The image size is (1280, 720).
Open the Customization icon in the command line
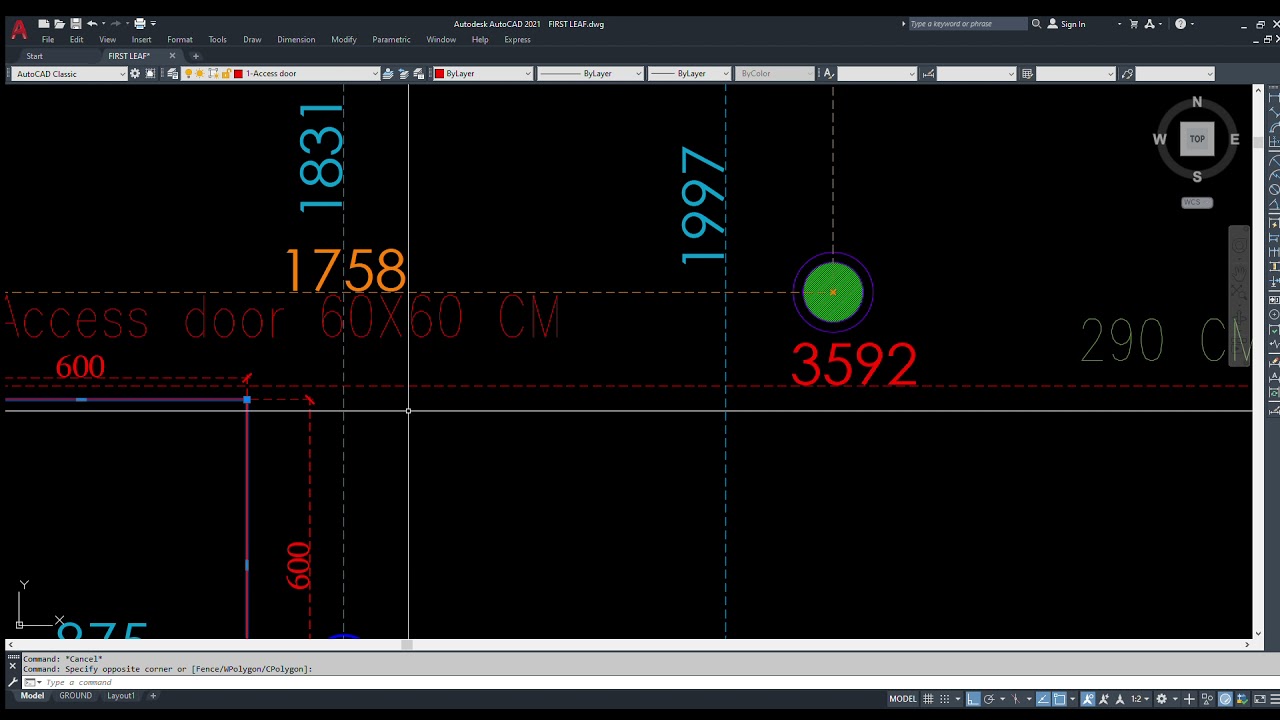click(x=13, y=682)
